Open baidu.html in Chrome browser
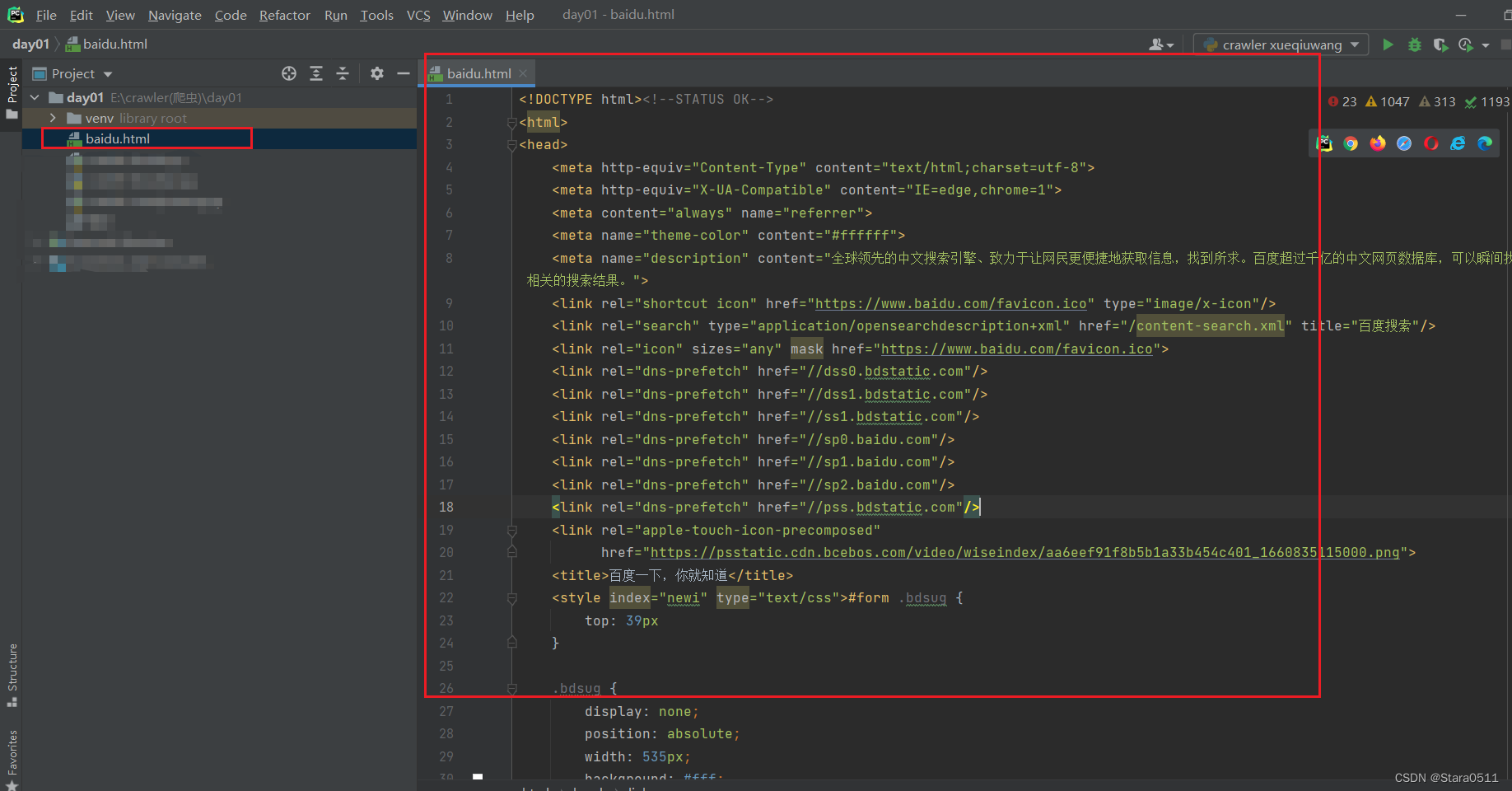The image size is (1512, 791). click(1351, 143)
